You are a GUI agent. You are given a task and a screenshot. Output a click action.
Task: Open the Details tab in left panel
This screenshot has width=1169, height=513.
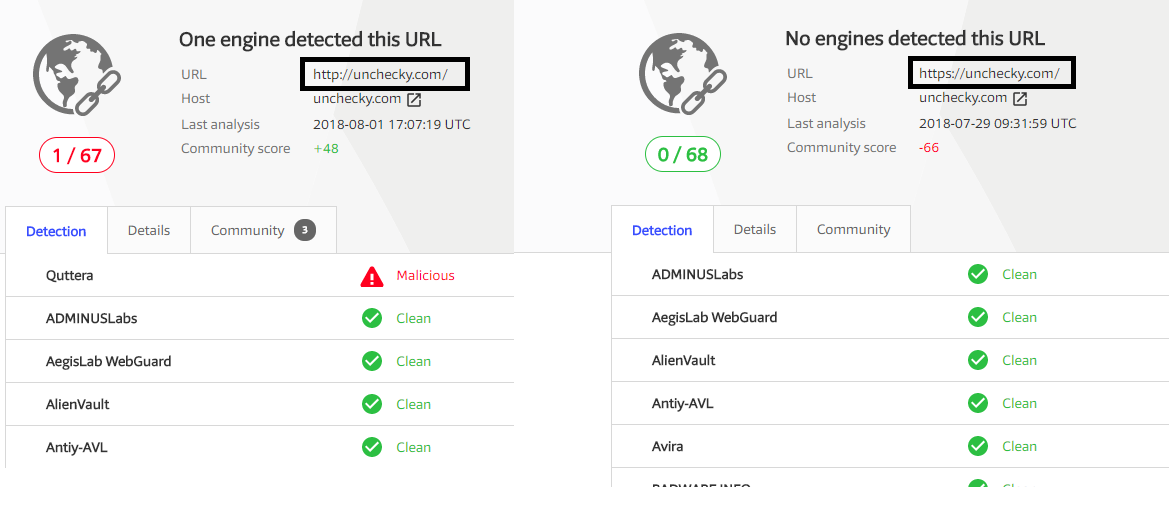pyautogui.click(x=148, y=230)
